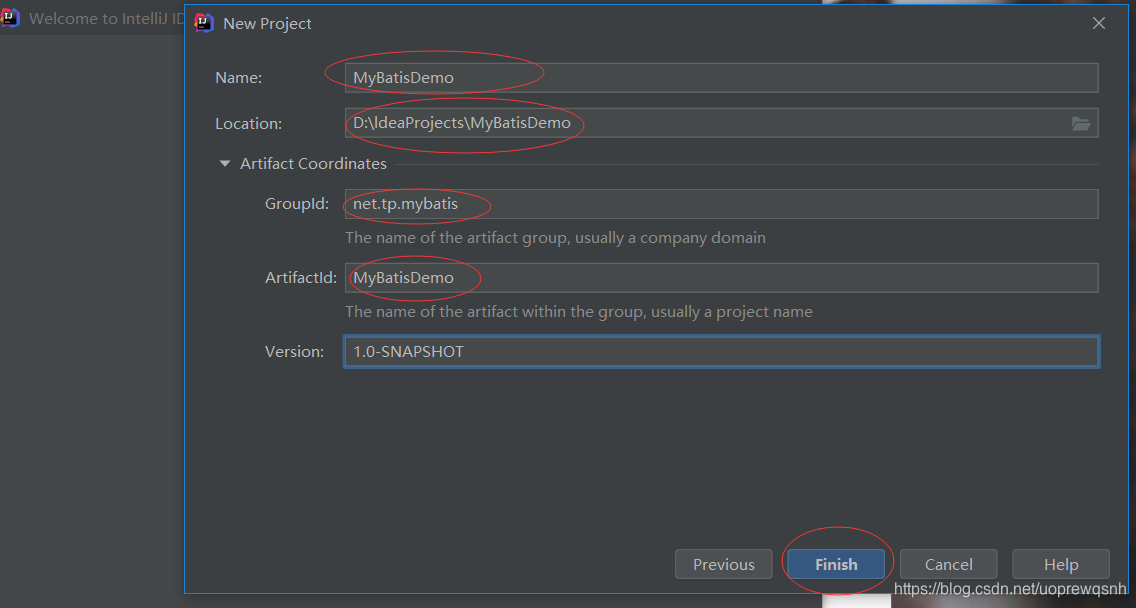
Task: Close the New Project dialog
Action: tap(1098, 23)
